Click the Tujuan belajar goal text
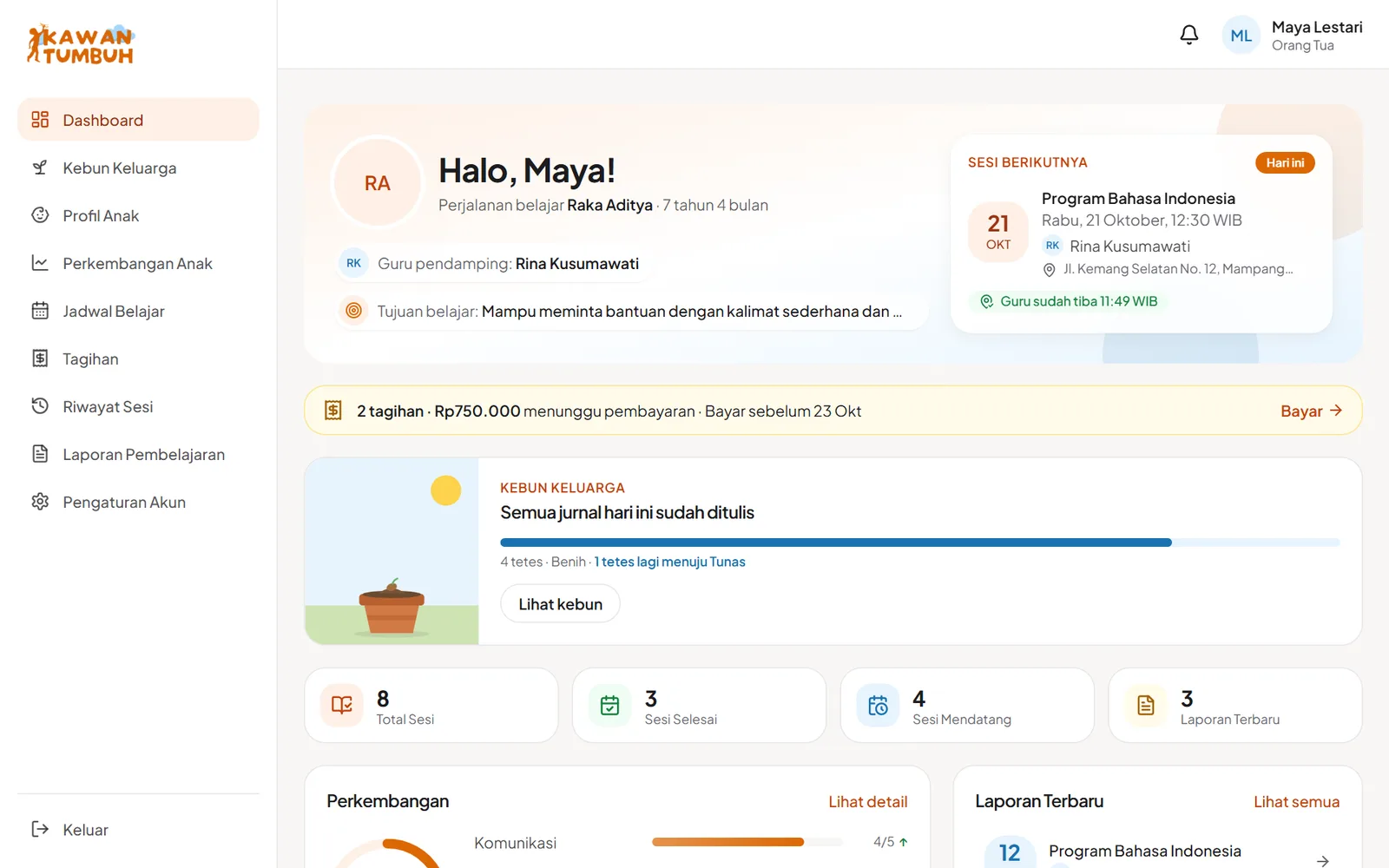The image size is (1389, 868). pyautogui.click(x=691, y=311)
